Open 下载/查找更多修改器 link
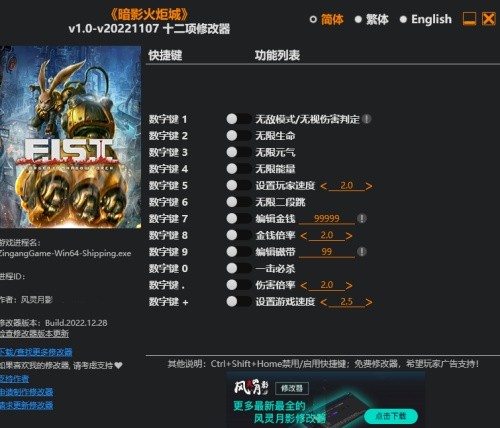 (36, 352)
